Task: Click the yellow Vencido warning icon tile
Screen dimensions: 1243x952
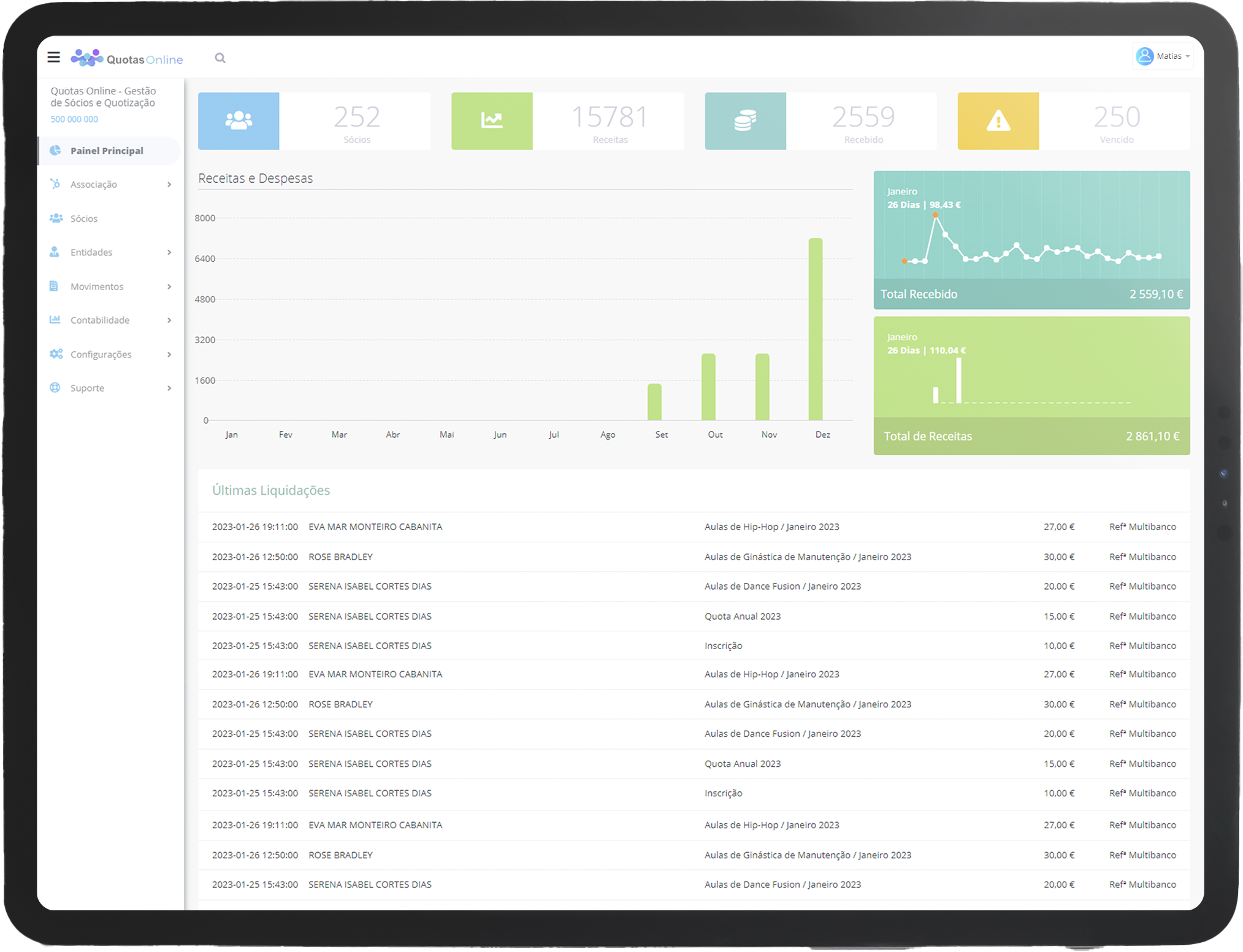Action: (x=998, y=121)
